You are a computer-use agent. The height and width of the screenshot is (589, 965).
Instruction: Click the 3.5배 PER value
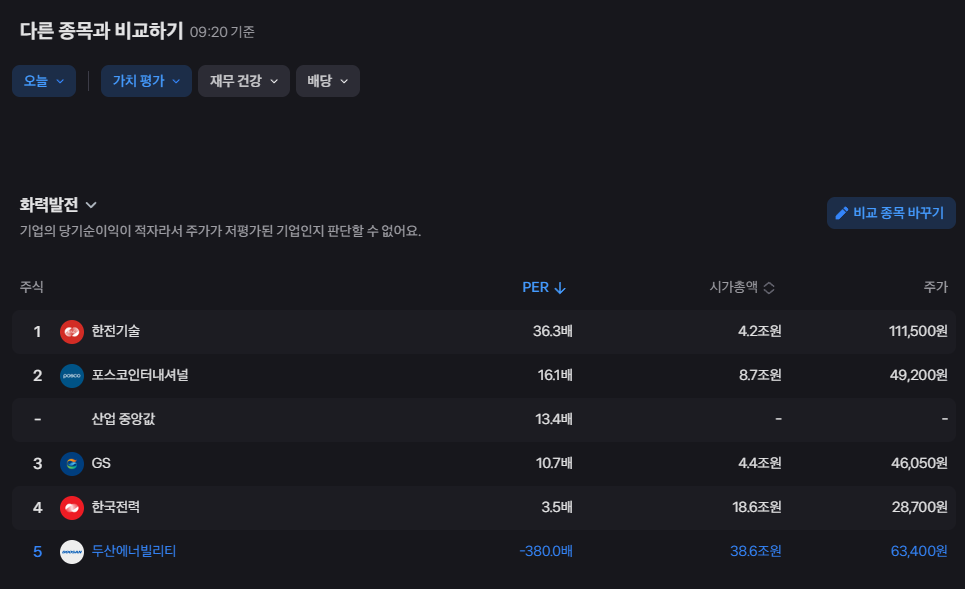557,507
